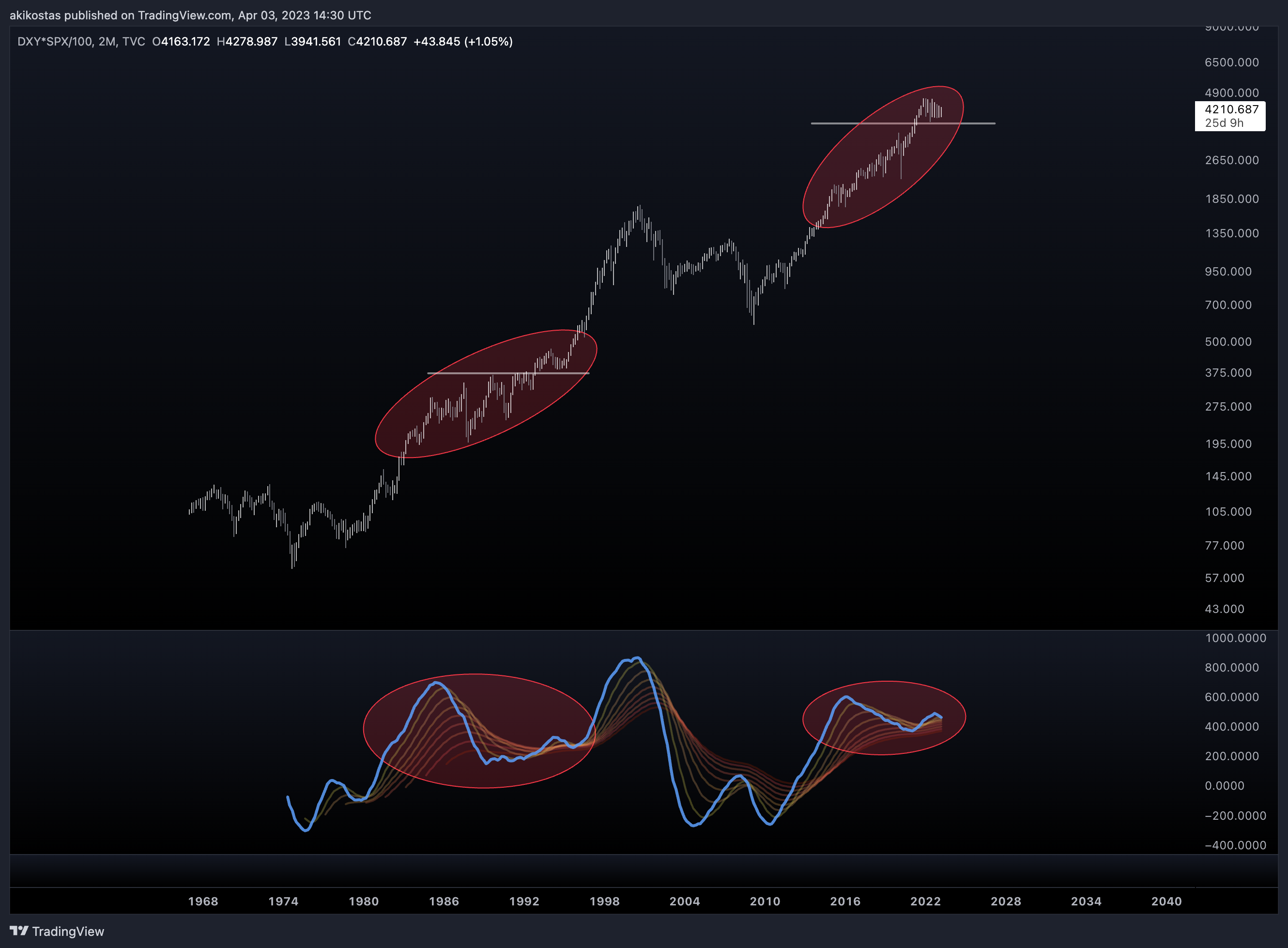Click the 600.0000 indicator scale label
This screenshot has width=1288, height=948.
[x=1232, y=697]
